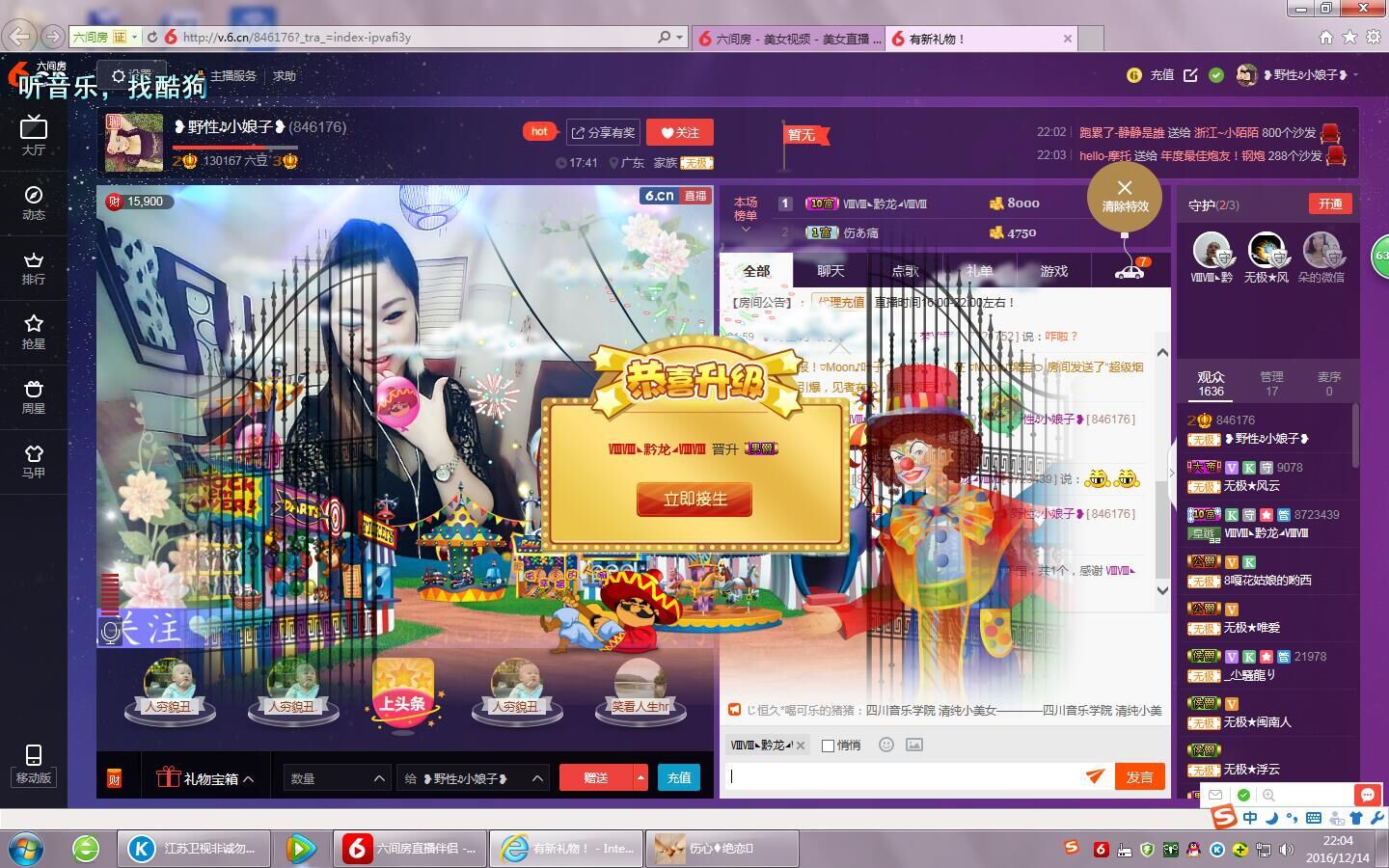Click the paper plane fly-screen icon

tap(1095, 775)
